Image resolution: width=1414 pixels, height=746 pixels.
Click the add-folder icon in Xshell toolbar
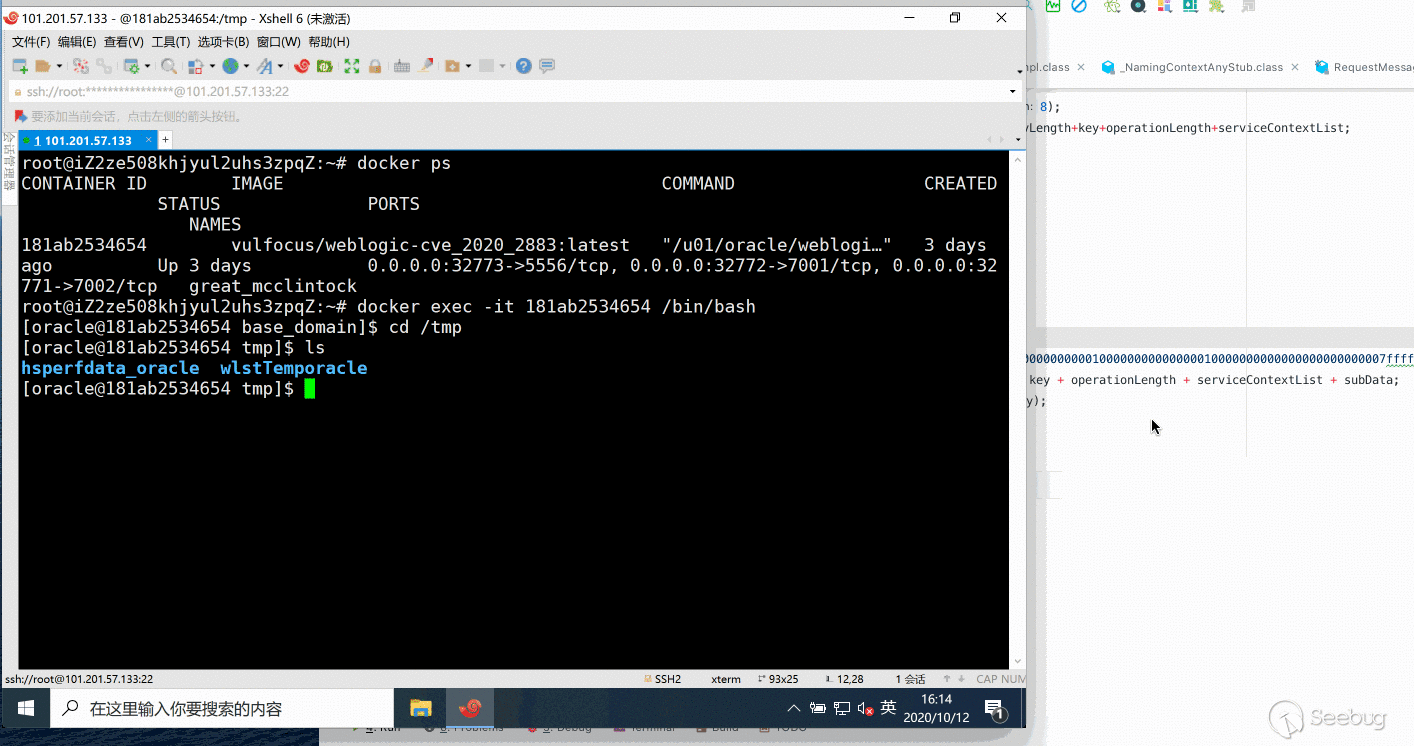point(452,66)
